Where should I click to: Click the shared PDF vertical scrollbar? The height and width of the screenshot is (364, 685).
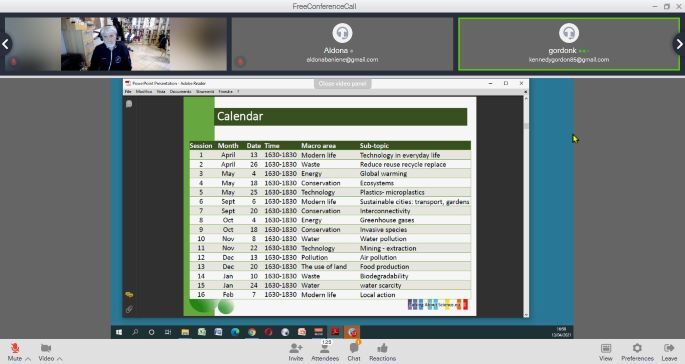point(526,205)
